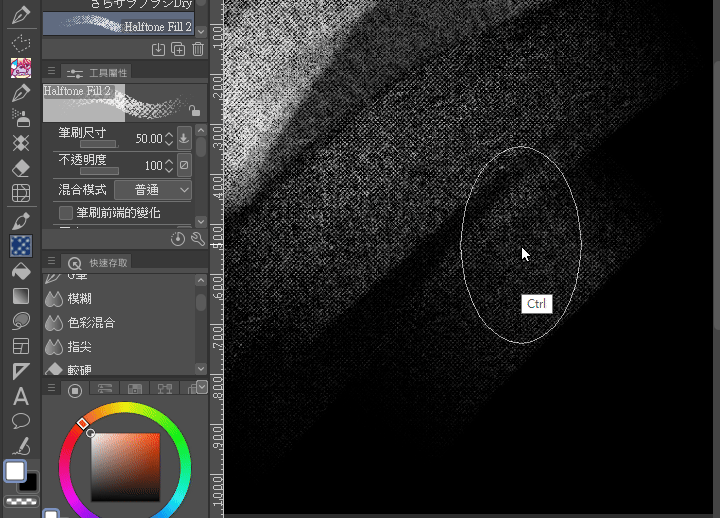Open the color wheel panel menu
Screen dimensions: 720x518
[51, 388]
